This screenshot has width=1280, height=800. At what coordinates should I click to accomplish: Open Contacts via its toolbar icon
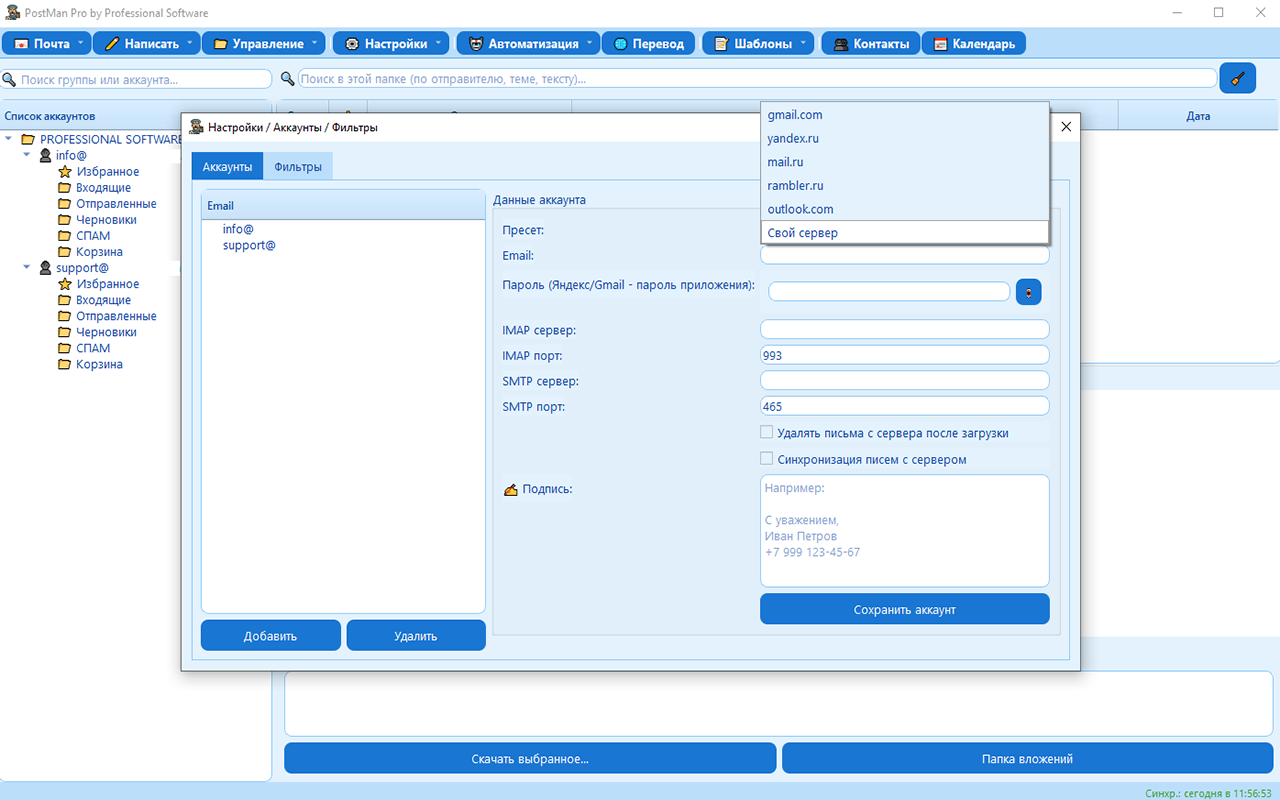(840, 44)
